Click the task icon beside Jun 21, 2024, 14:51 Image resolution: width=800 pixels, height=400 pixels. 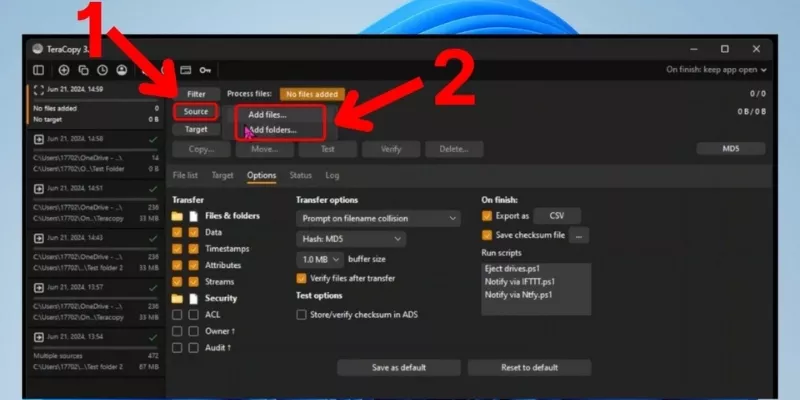[x=39, y=189]
